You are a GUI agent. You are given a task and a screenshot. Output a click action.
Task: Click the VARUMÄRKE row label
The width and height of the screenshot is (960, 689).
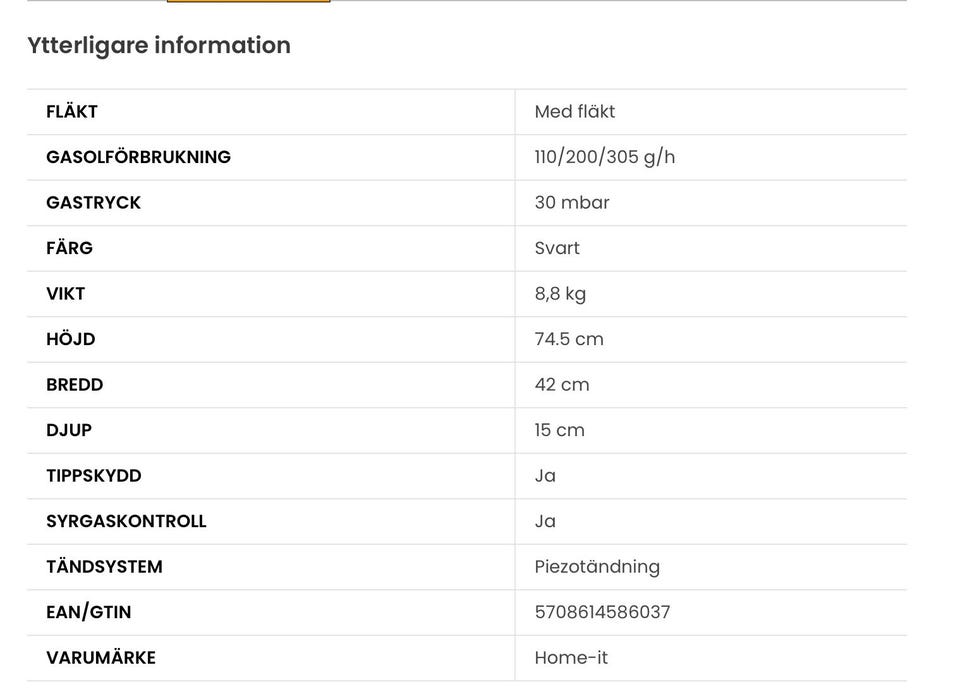point(101,658)
